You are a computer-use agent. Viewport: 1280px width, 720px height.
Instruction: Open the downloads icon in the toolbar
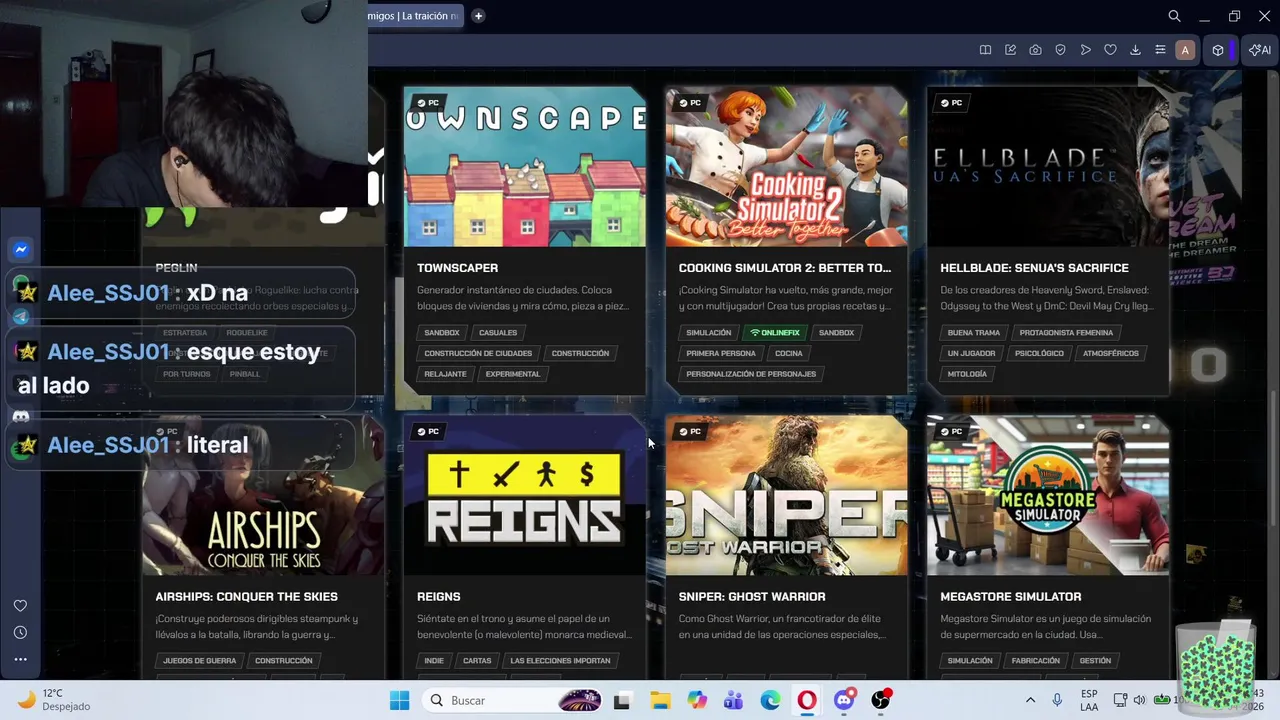pyautogui.click(x=1135, y=50)
